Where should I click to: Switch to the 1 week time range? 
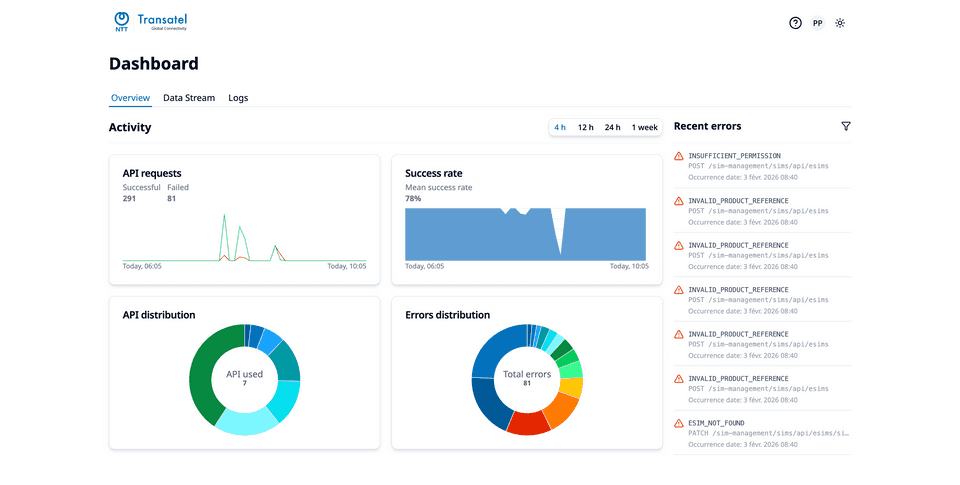pos(644,128)
